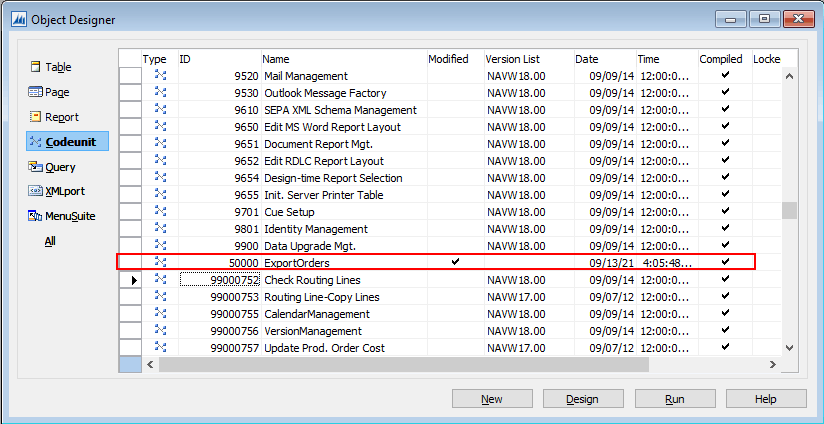Choose the Query object type icon
Image resolution: width=824 pixels, height=424 pixels.
tap(36, 167)
